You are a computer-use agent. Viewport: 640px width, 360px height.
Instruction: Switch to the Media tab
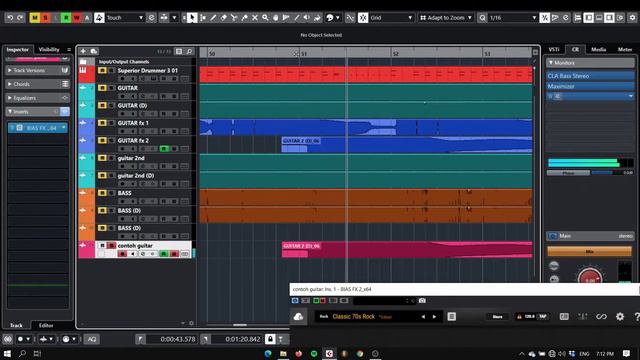[598, 49]
